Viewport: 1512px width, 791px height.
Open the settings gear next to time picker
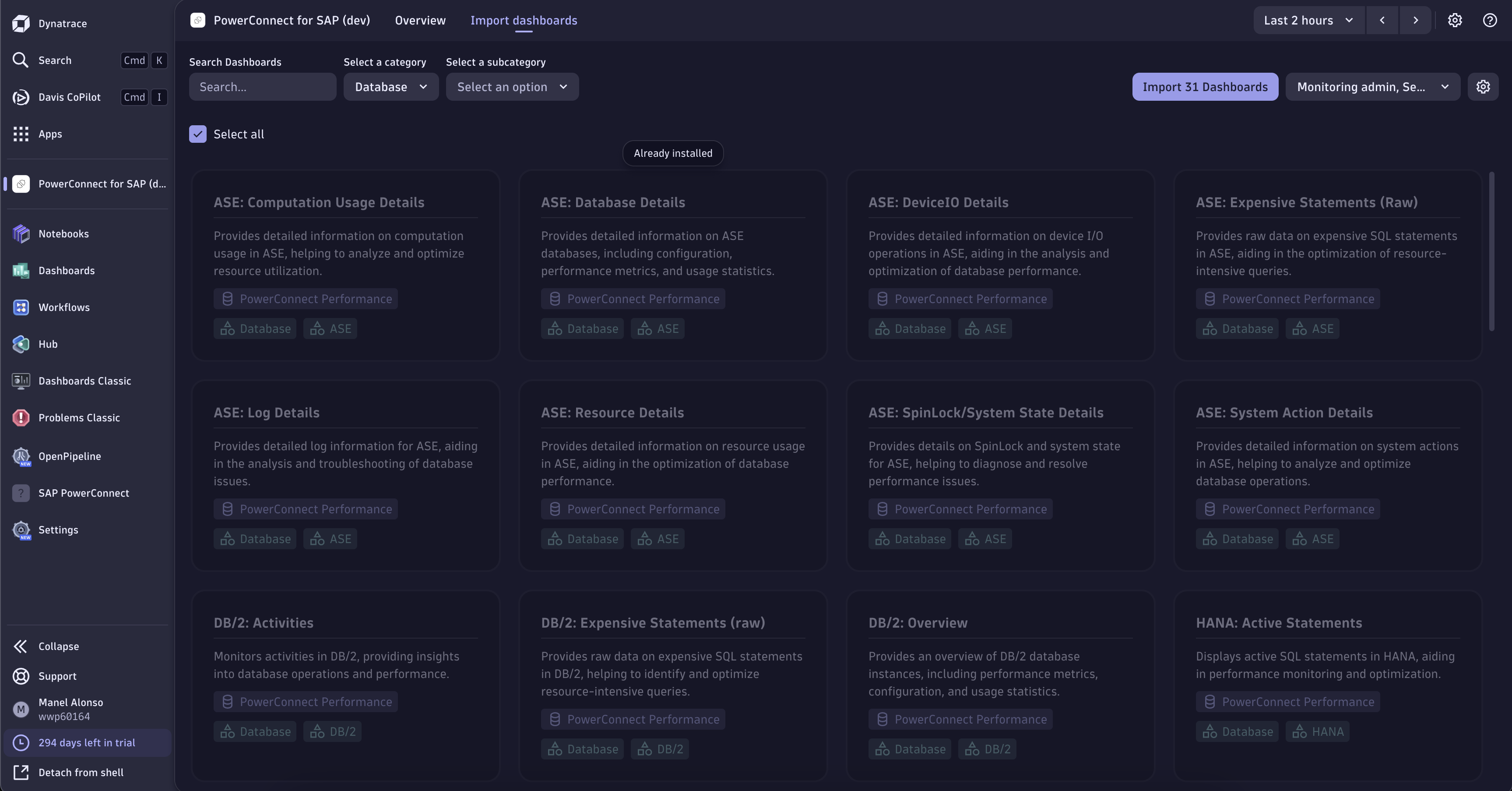point(1455,20)
